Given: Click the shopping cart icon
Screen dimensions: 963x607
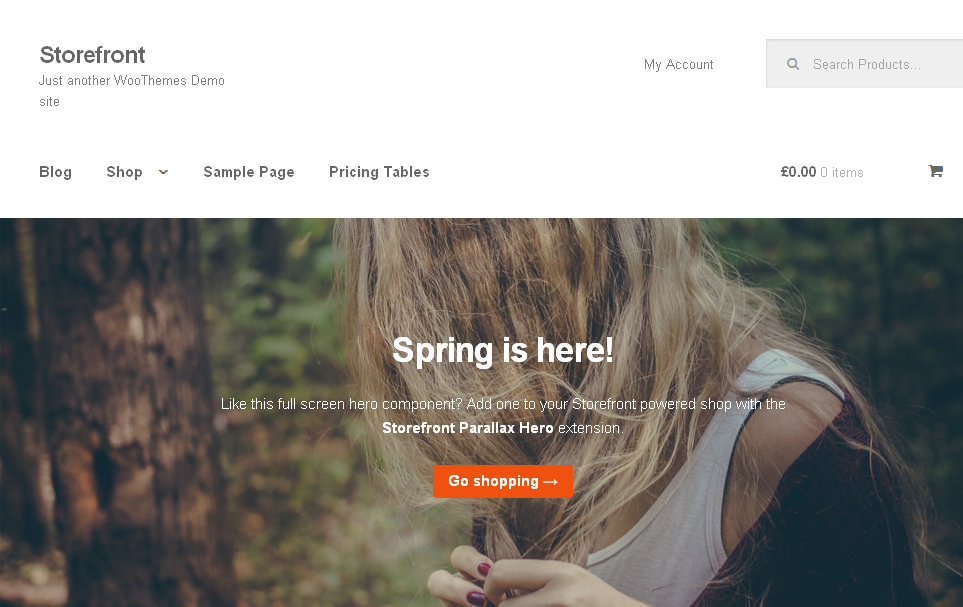Looking at the screenshot, I should point(935,171).
